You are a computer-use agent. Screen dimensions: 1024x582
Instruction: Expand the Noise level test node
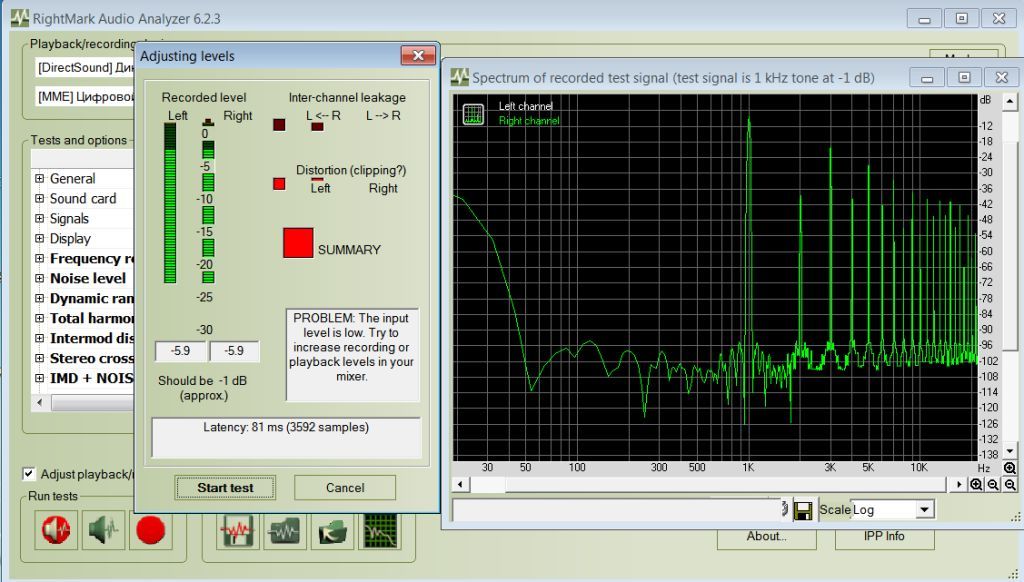click(40, 279)
